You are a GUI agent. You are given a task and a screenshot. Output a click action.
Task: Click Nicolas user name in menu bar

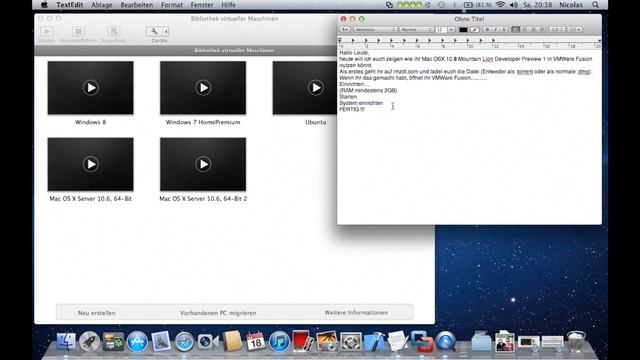pos(571,5)
